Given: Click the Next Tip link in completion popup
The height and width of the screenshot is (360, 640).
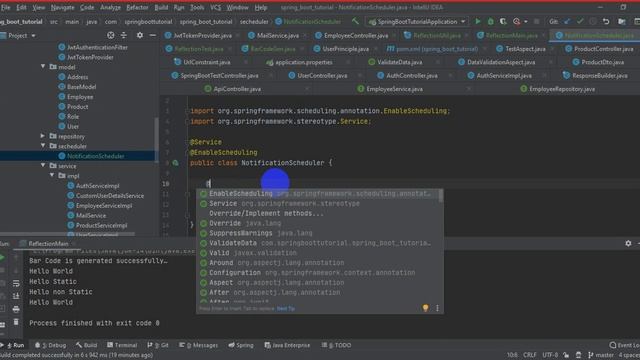Looking at the screenshot, I should 285,309.
